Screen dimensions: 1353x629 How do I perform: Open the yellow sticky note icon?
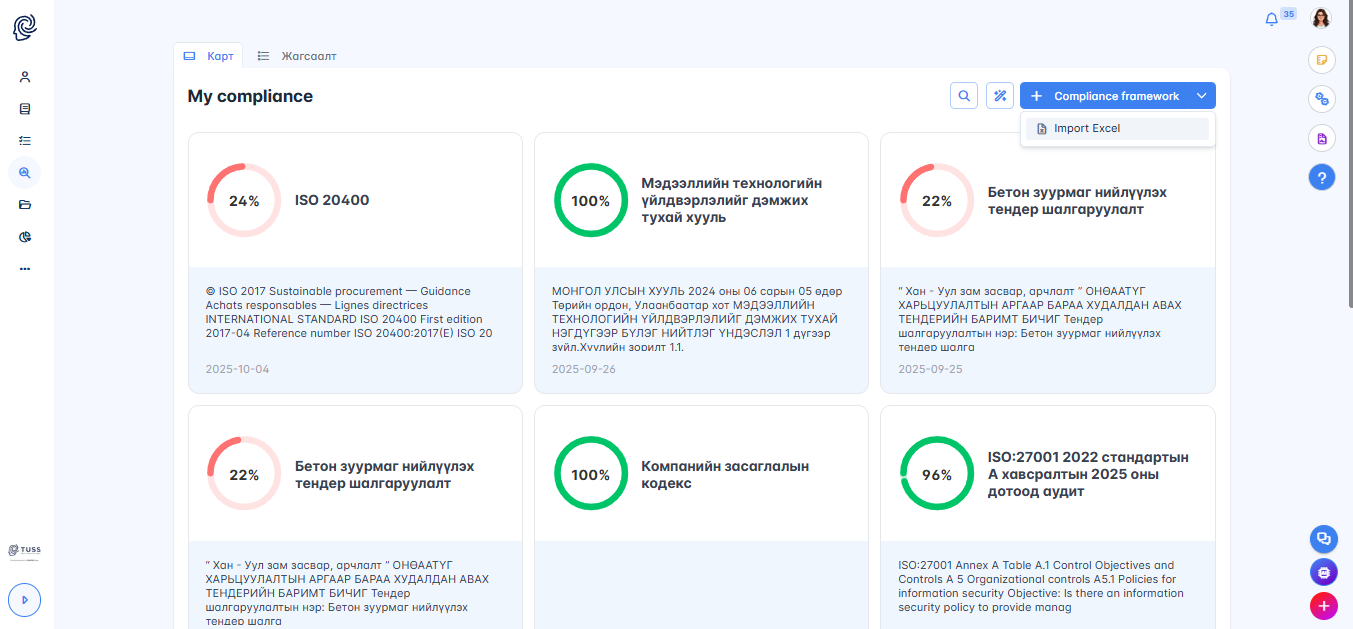pos(1322,60)
